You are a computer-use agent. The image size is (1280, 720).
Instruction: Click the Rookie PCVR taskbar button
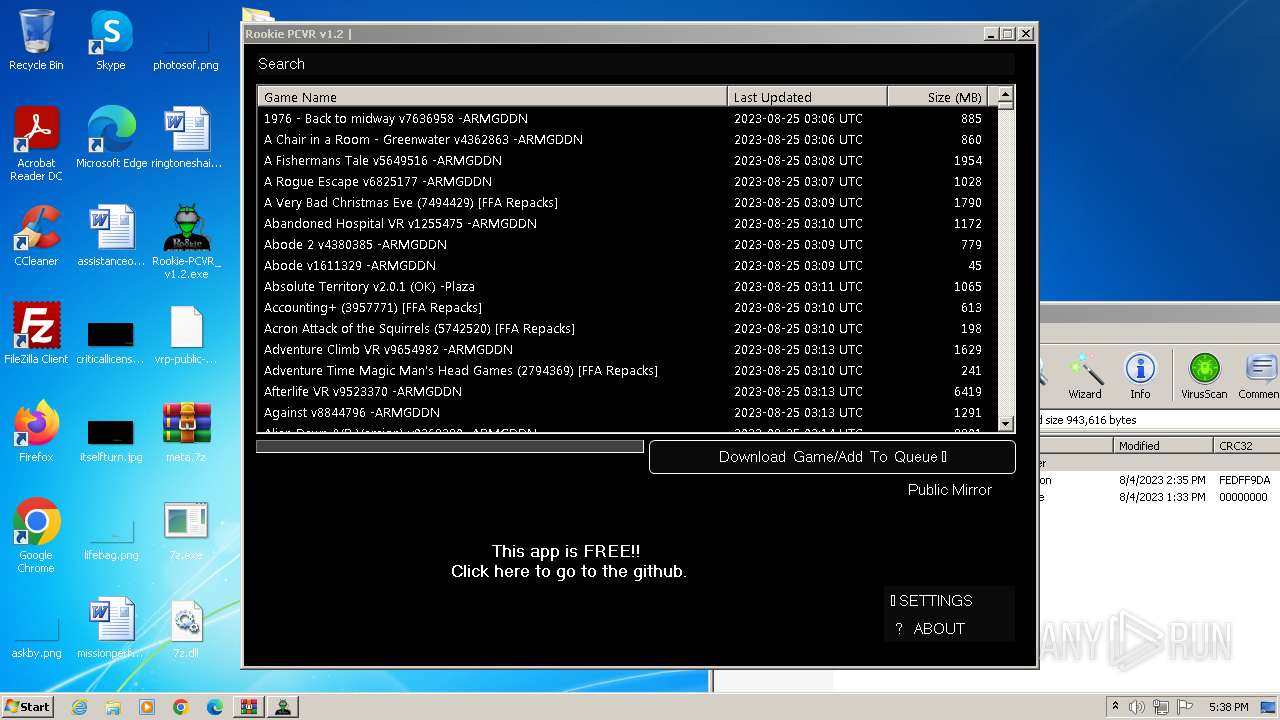[x=283, y=707]
